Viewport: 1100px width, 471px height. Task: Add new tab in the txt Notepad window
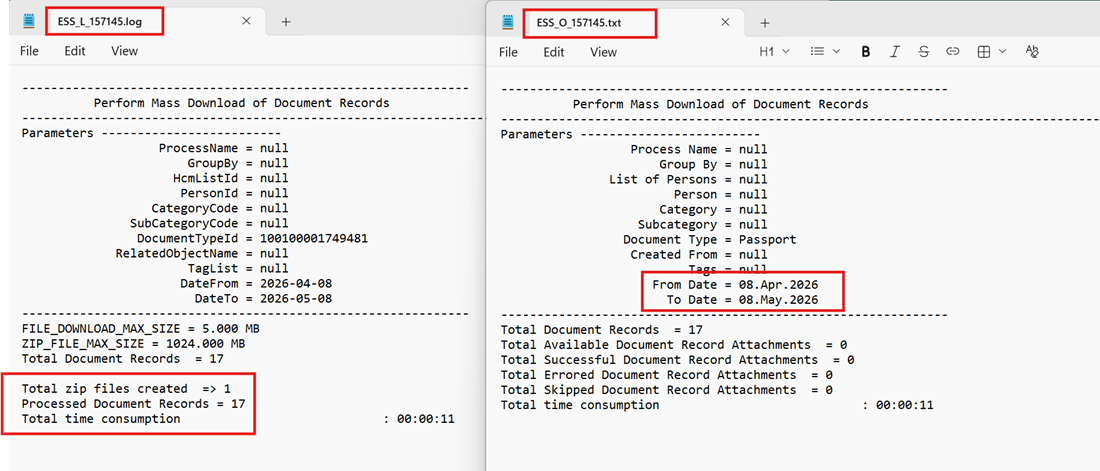pyautogui.click(x=765, y=23)
